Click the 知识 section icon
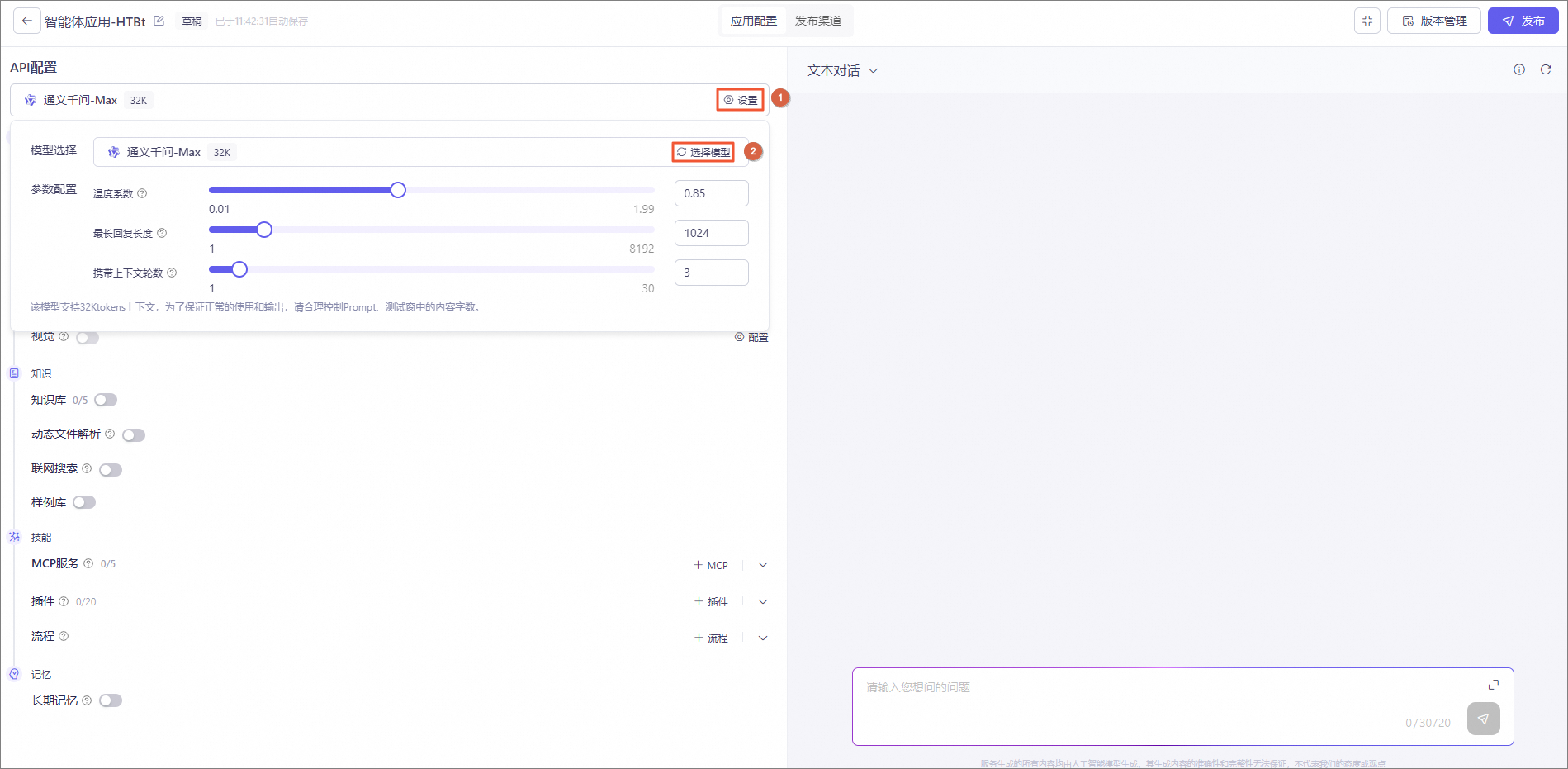This screenshot has width=1568, height=769. click(x=14, y=373)
